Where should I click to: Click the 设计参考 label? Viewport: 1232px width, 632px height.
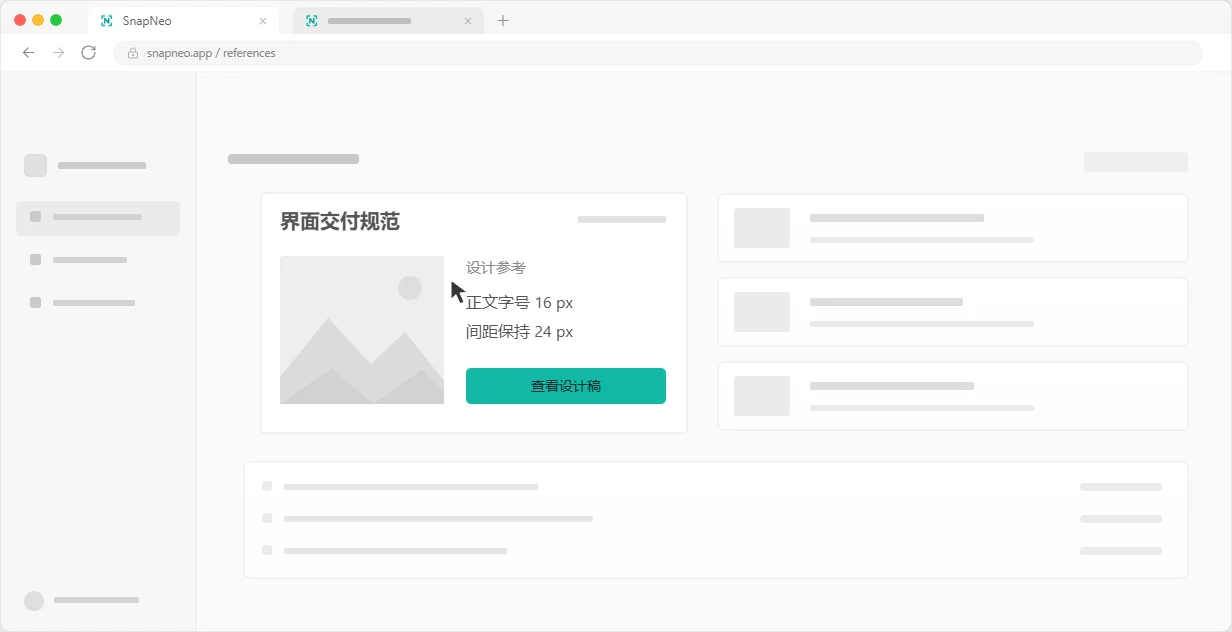click(x=496, y=268)
